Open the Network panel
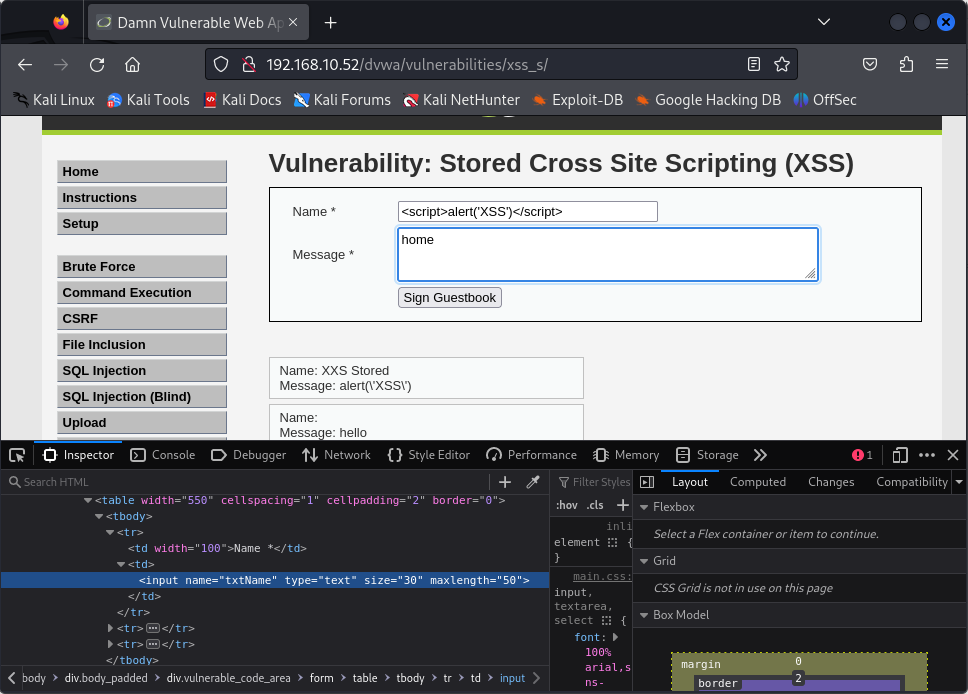The width and height of the screenshot is (968, 694). pyautogui.click(x=336, y=455)
